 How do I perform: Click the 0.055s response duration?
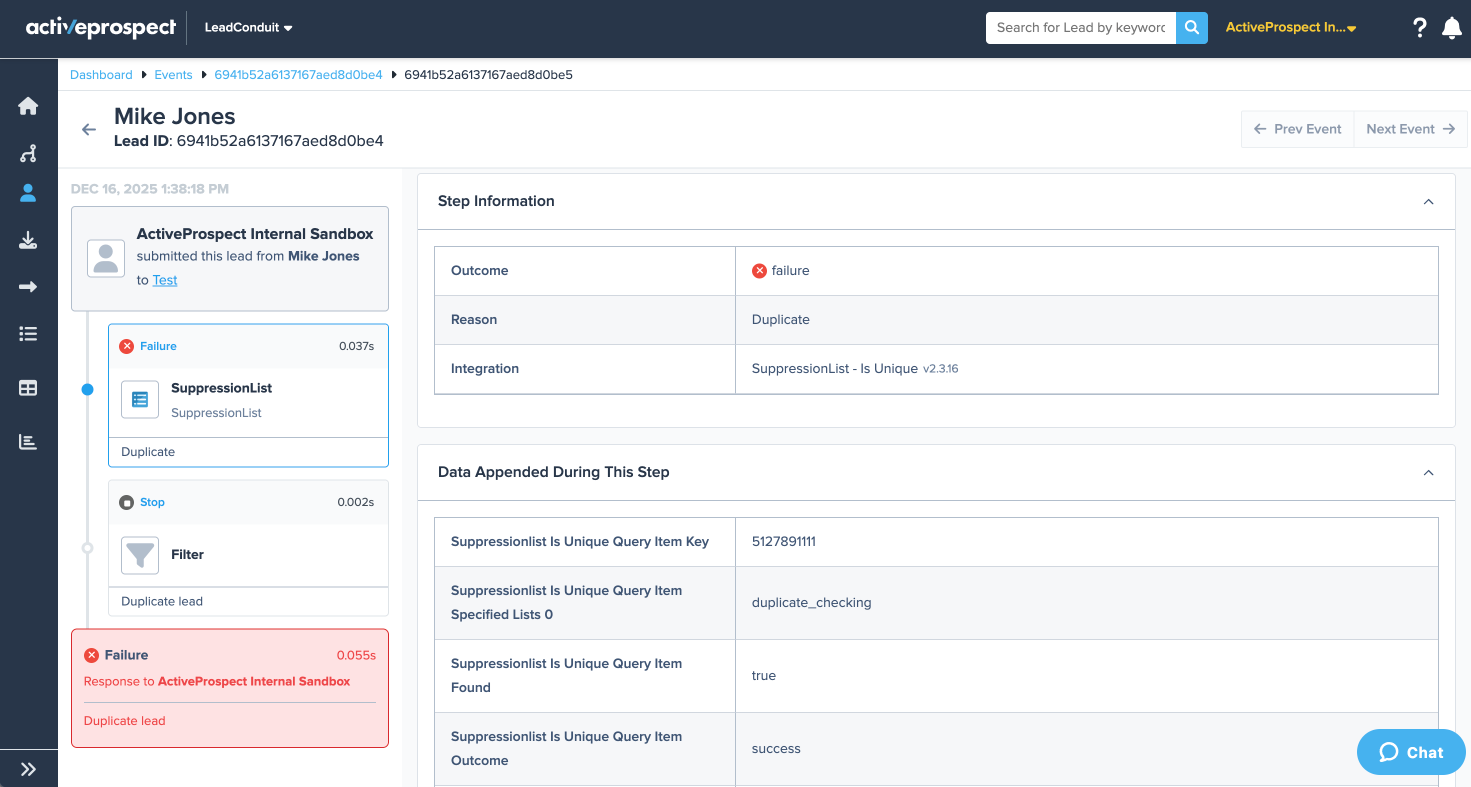[x=356, y=655]
